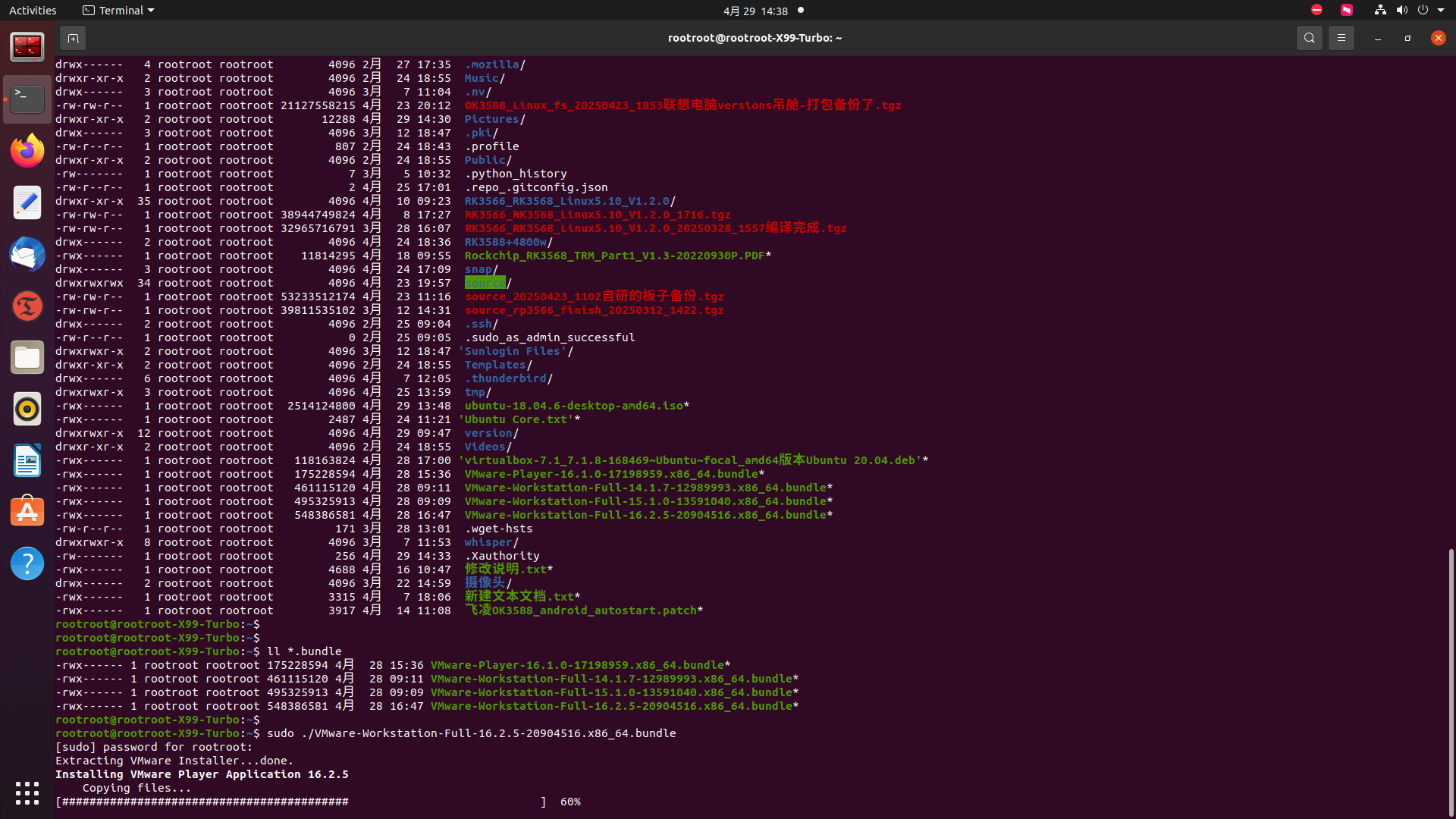Image resolution: width=1456 pixels, height=819 pixels.
Task: Open Help from the dock
Action: (27, 563)
